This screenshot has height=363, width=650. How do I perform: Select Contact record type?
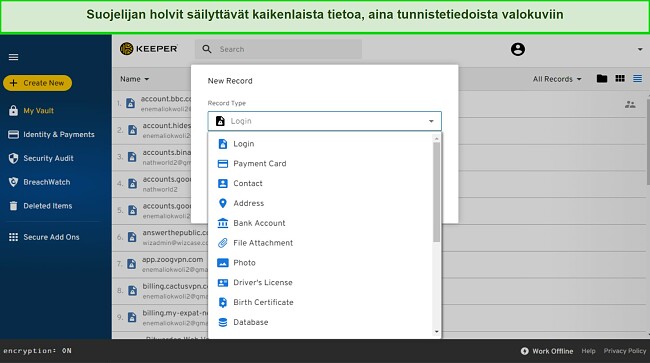[320, 184]
